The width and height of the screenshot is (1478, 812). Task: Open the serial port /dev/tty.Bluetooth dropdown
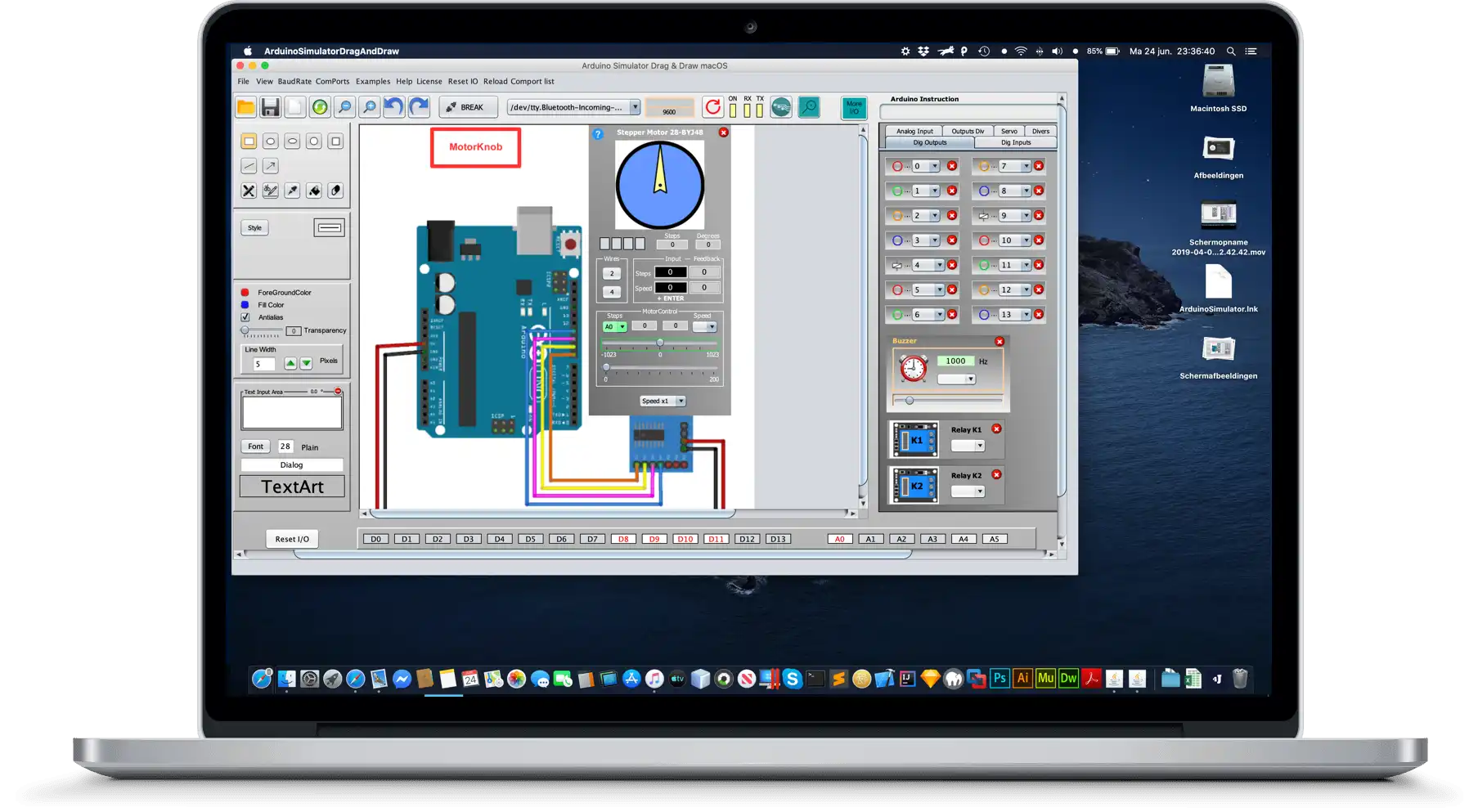573,107
